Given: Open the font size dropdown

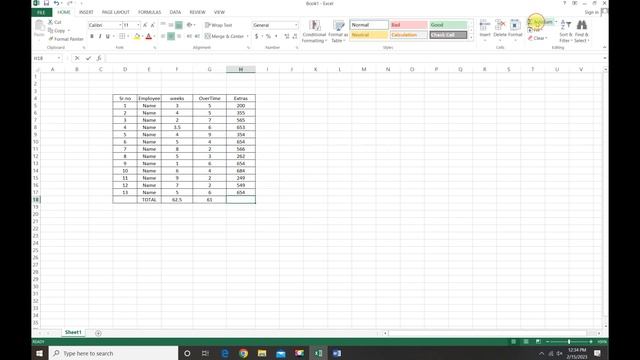Looking at the screenshot, I should 138,25.
